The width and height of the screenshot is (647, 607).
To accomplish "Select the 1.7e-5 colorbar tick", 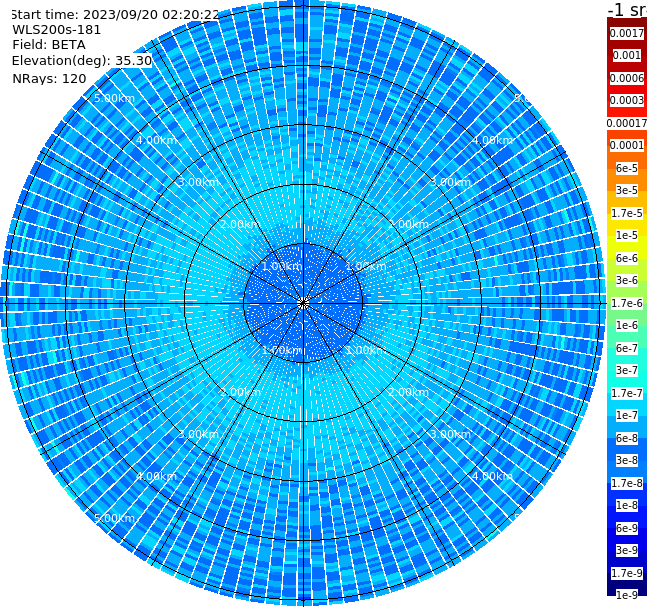I will pyautogui.click(x=627, y=213).
